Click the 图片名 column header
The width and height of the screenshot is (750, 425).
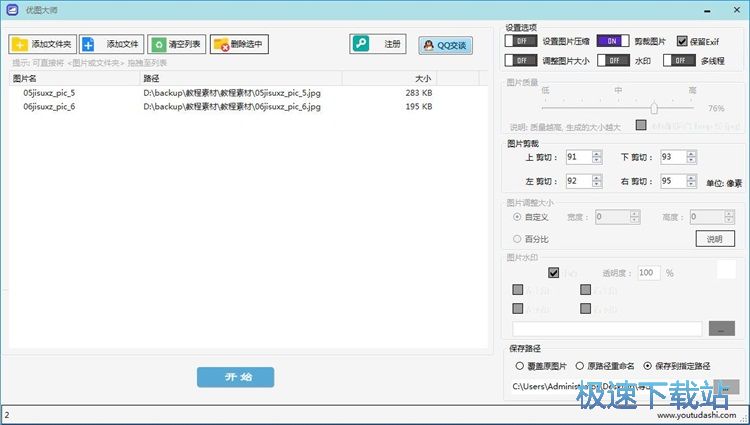click(74, 78)
